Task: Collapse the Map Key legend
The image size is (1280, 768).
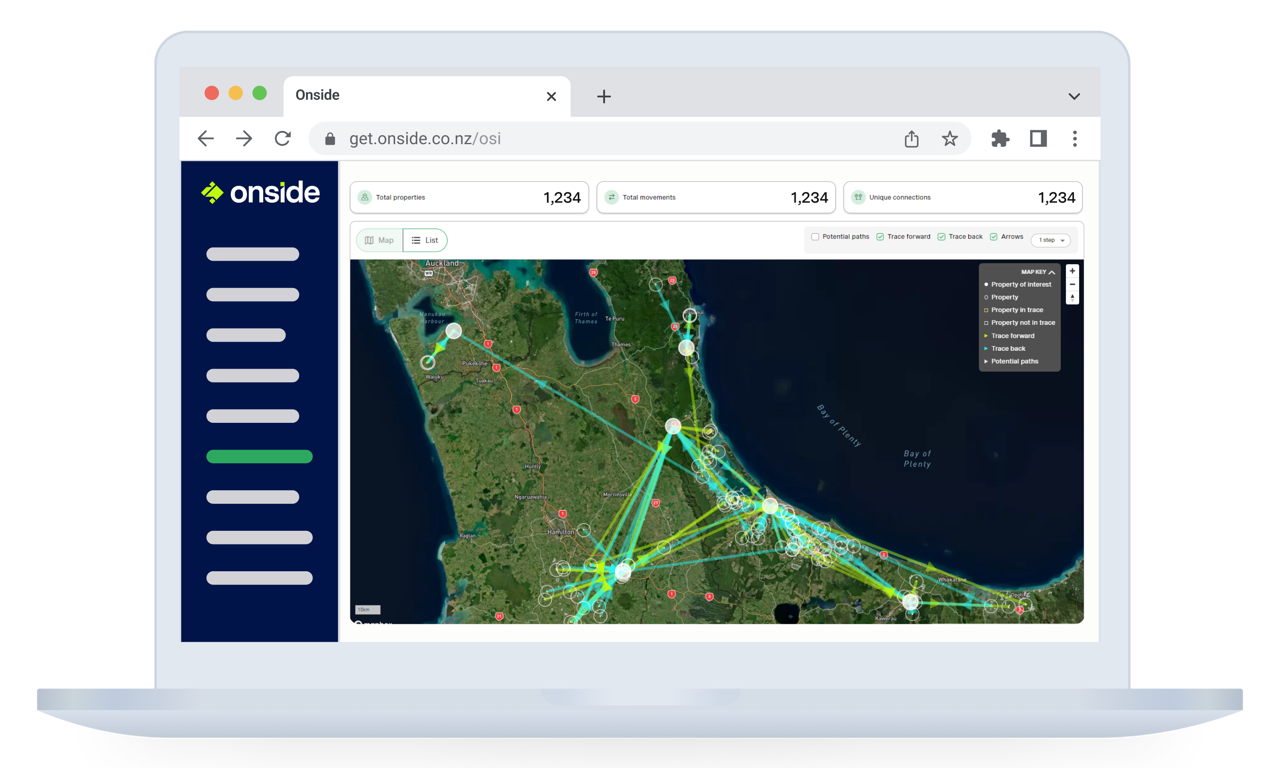Action: pos(1052,272)
